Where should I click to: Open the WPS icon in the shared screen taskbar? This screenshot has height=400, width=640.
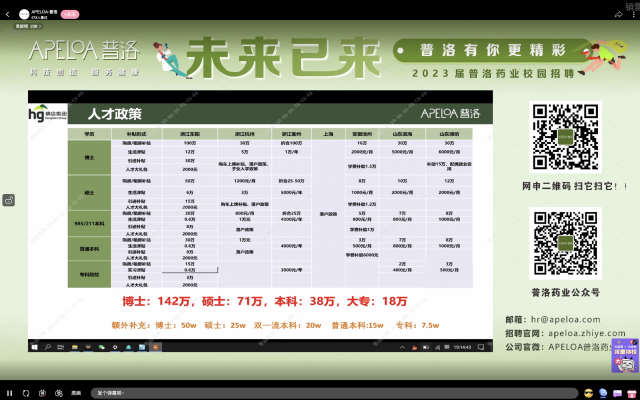point(88,347)
